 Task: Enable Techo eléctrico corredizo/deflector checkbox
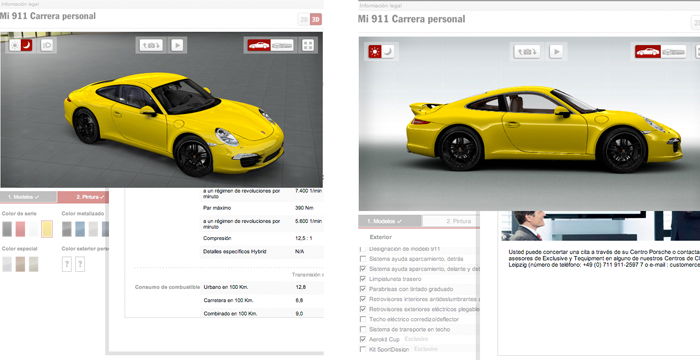click(x=363, y=319)
